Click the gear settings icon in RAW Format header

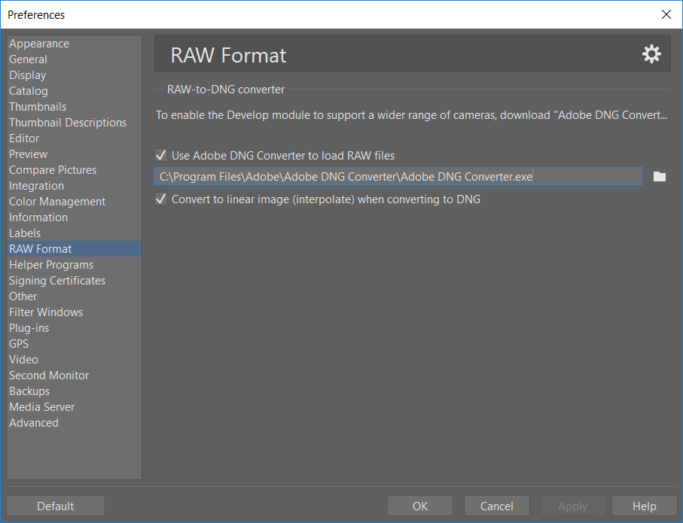click(x=651, y=54)
